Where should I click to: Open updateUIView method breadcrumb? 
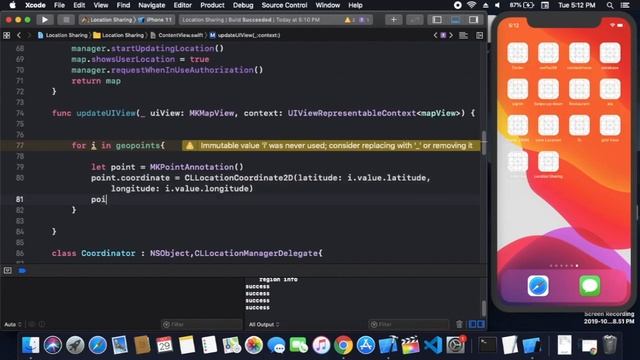pos(245,36)
